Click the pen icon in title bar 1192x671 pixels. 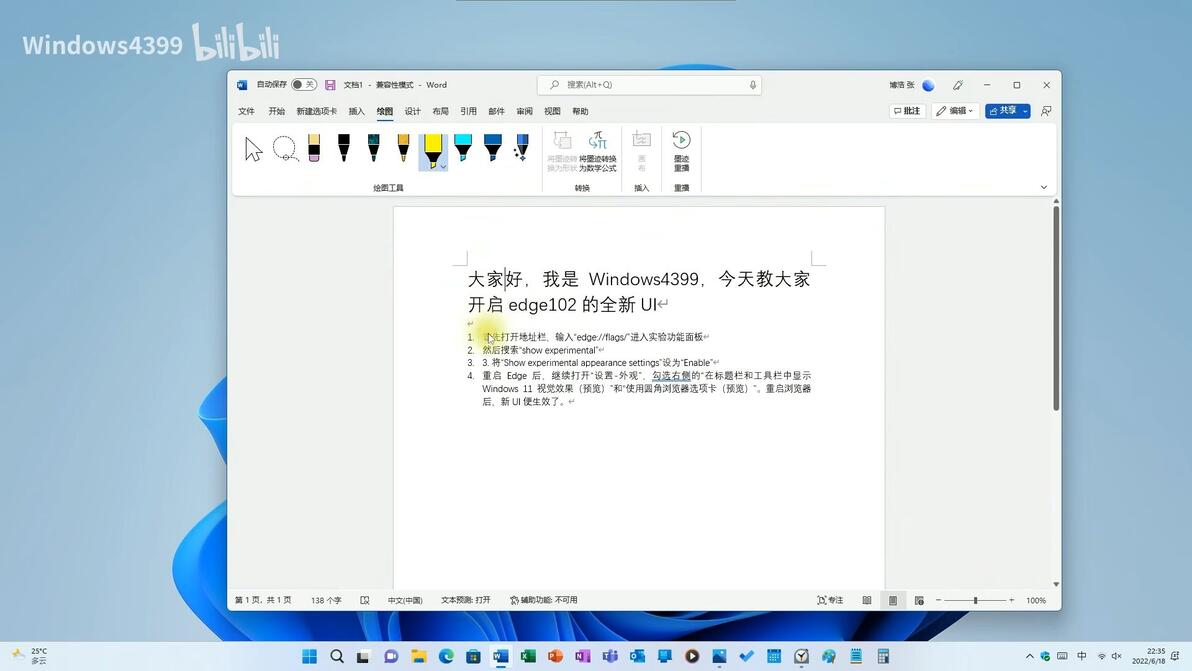(x=958, y=85)
